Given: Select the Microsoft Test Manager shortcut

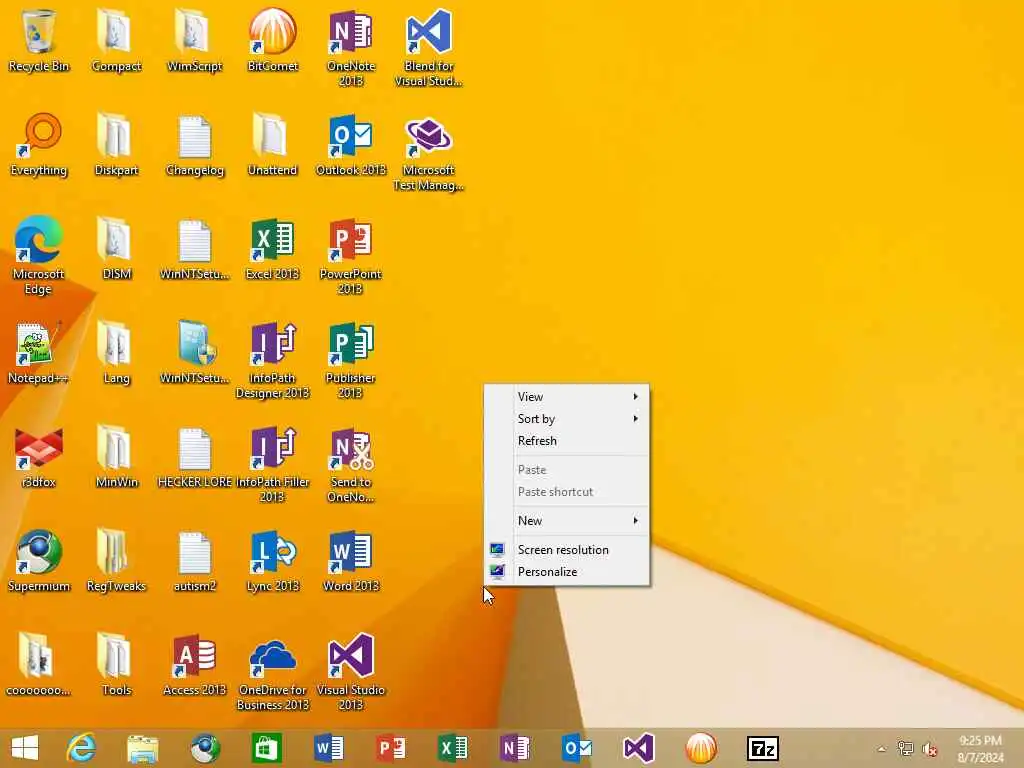Looking at the screenshot, I should coord(428,152).
